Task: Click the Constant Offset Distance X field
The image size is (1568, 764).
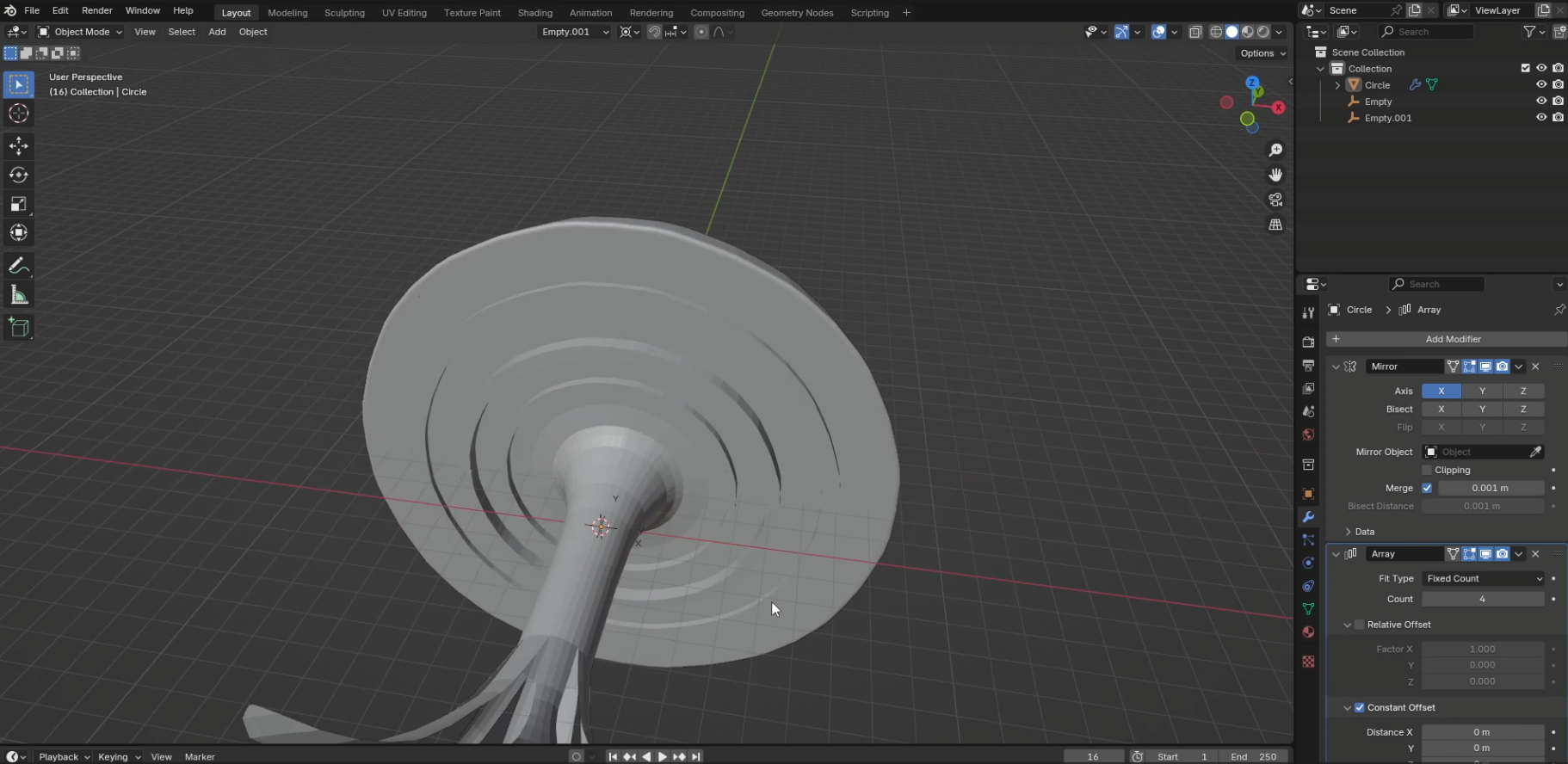Action: tap(1483, 733)
